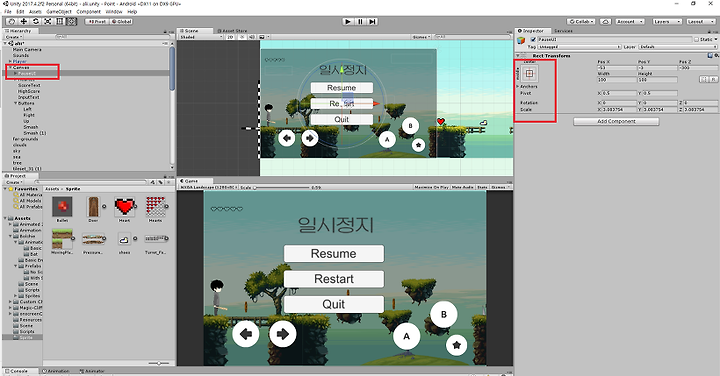Click the Step frame button

pyautogui.click(x=372, y=22)
